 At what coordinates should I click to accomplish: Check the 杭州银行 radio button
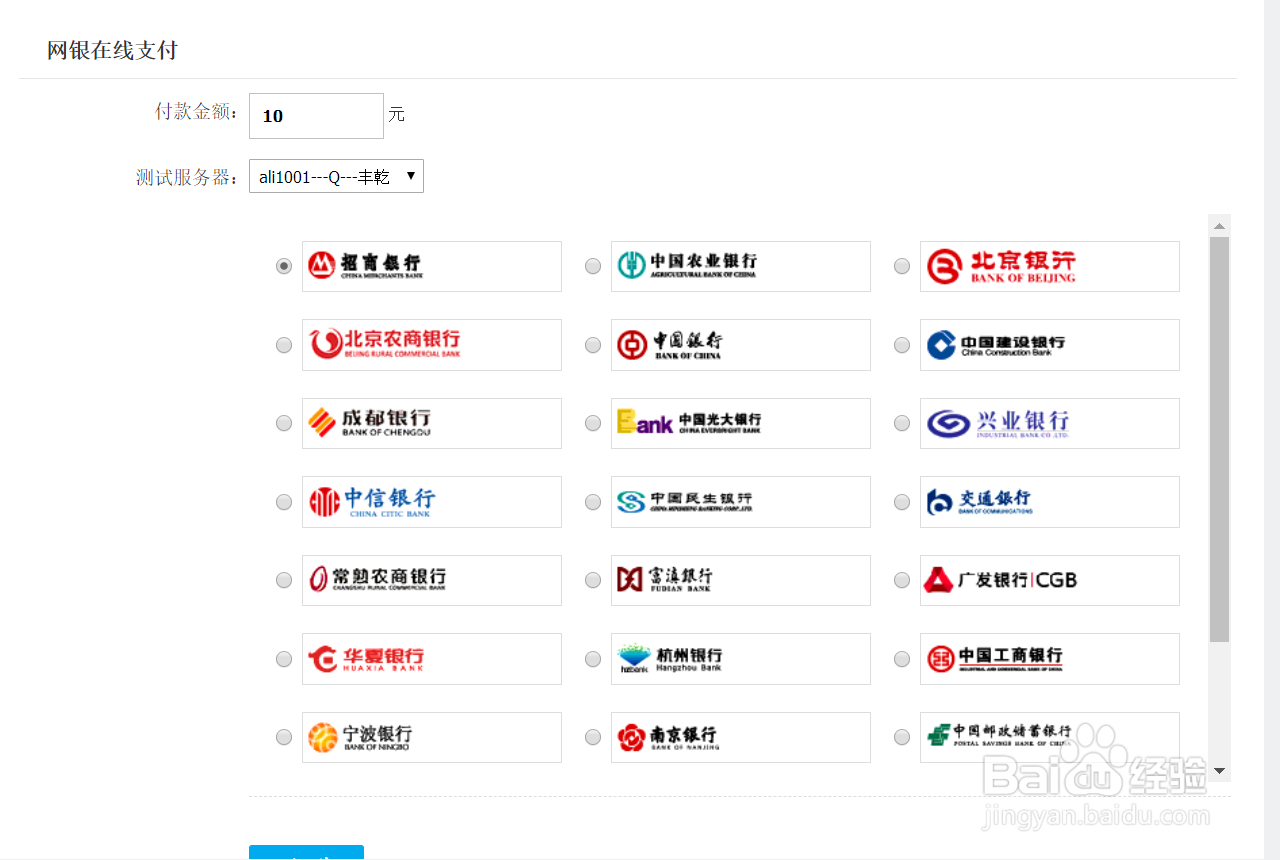tap(593, 659)
